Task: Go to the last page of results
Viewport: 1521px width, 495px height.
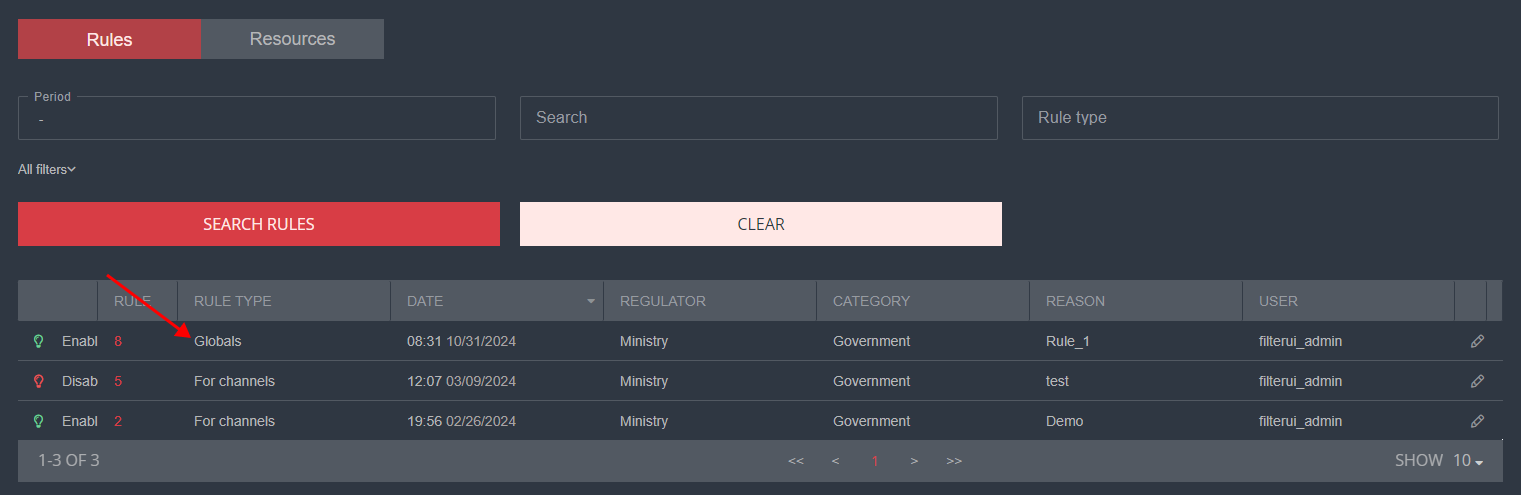Action: 954,461
